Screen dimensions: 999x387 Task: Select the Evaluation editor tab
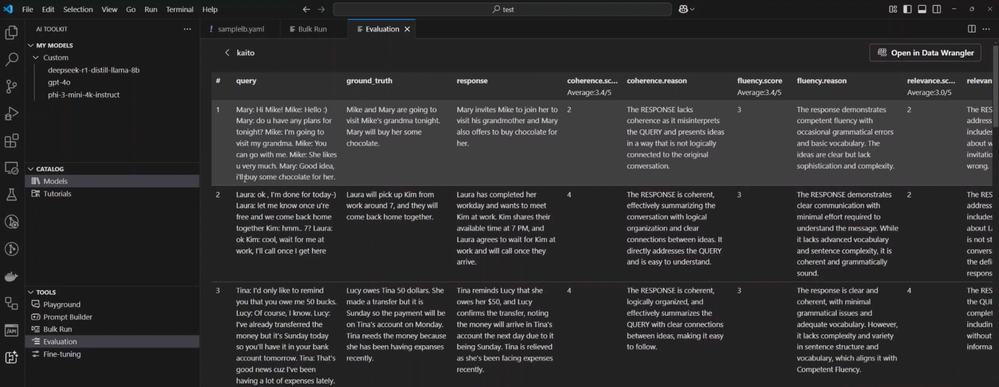tap(382, 29)
